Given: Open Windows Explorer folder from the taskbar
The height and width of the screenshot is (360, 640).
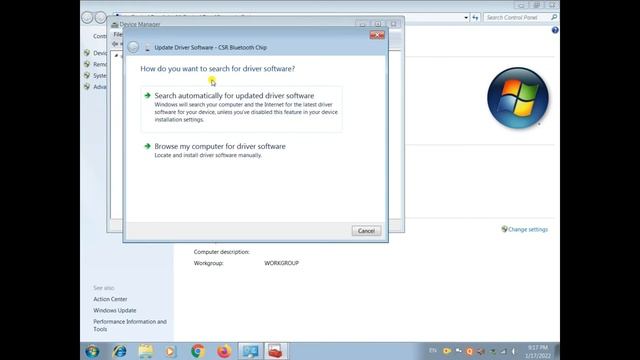Looking at the screenshot, I should point(145,351).
